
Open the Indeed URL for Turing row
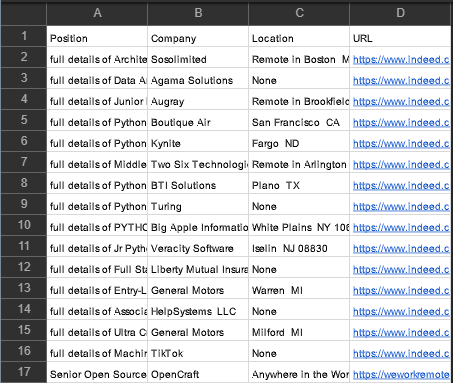point(401,207)
